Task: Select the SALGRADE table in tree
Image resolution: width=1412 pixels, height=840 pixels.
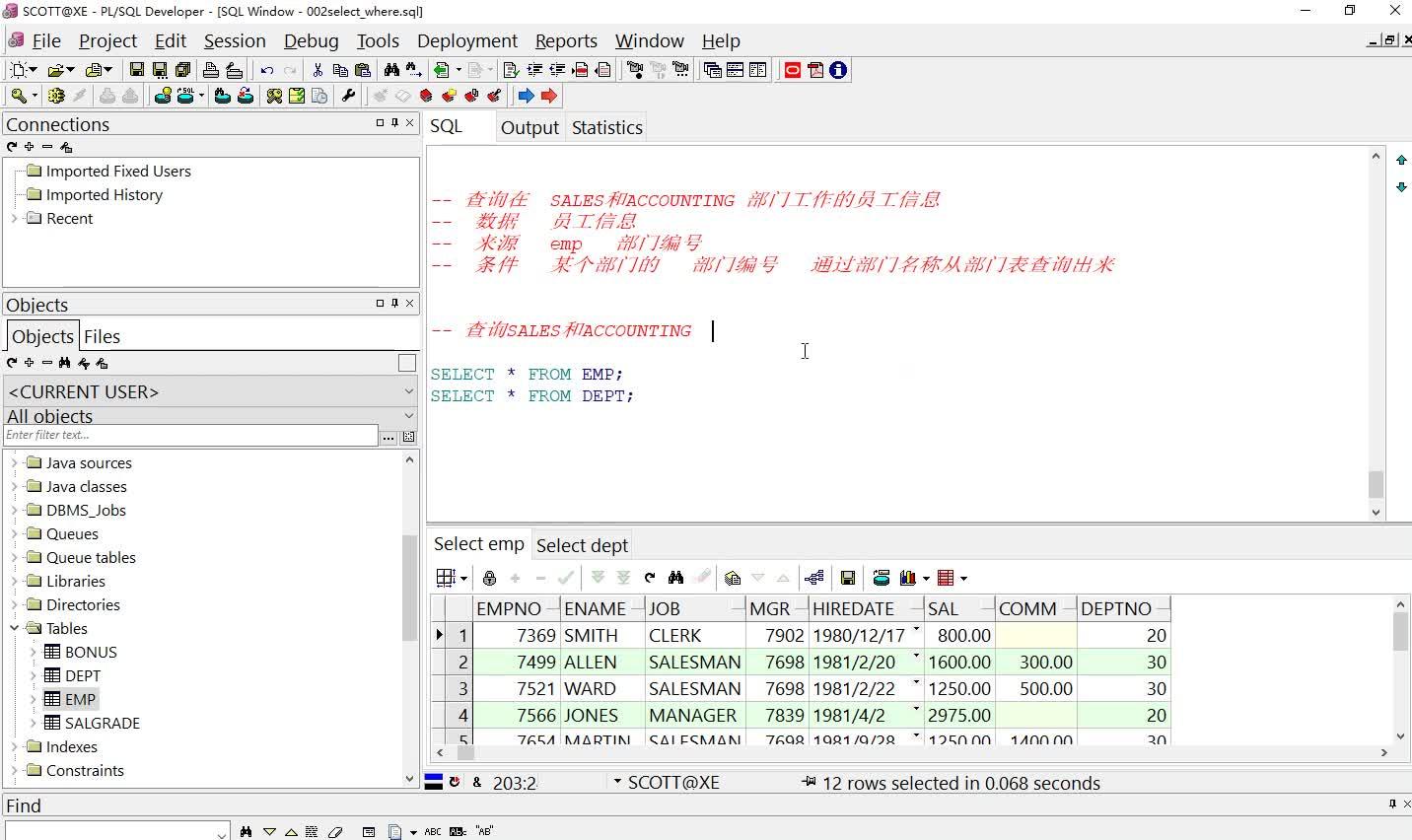Action: (x=102, y=723)
